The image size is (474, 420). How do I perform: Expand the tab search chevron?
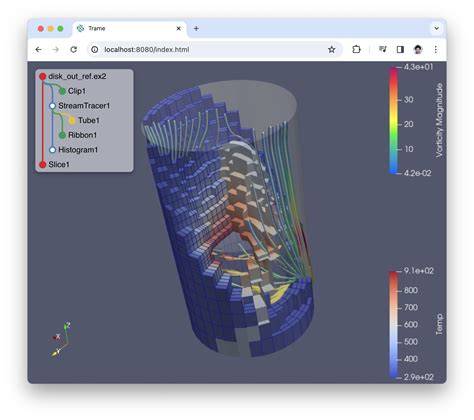436,29
